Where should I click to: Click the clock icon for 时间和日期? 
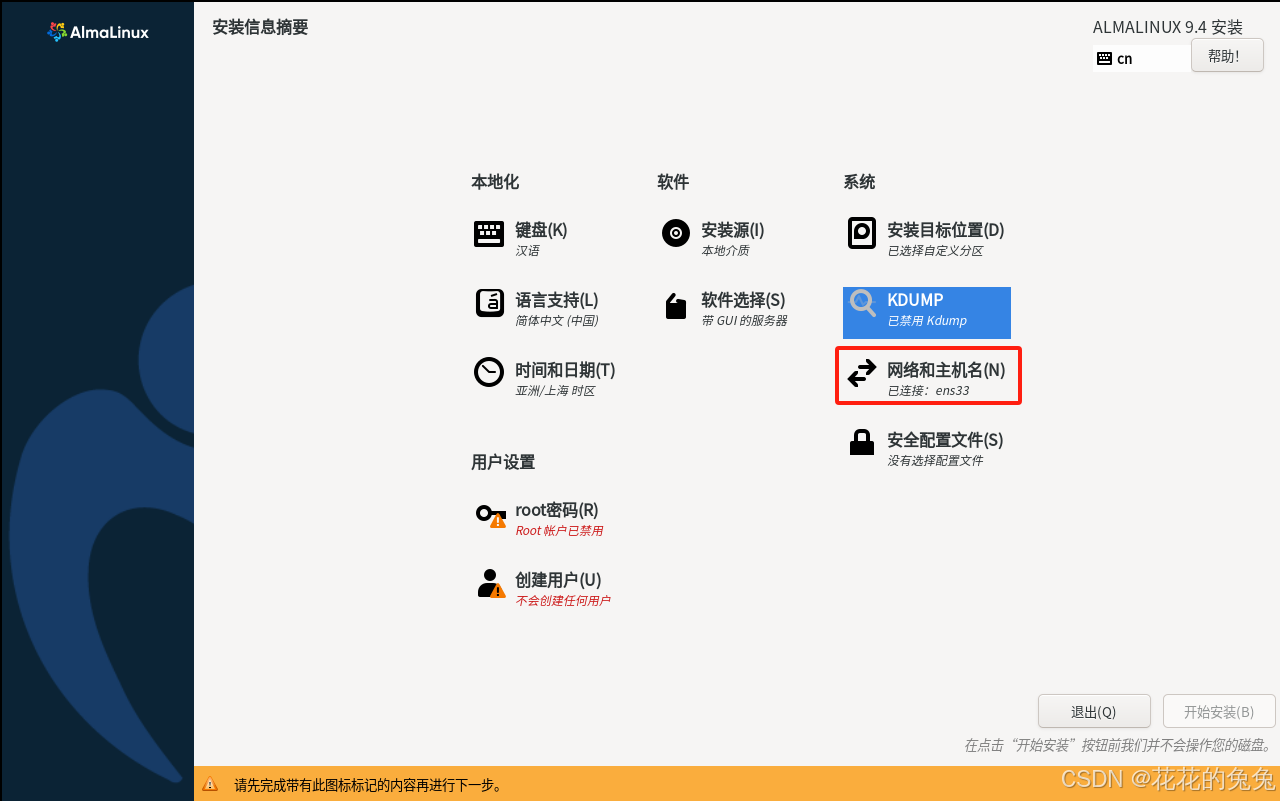tap(489, 372)
